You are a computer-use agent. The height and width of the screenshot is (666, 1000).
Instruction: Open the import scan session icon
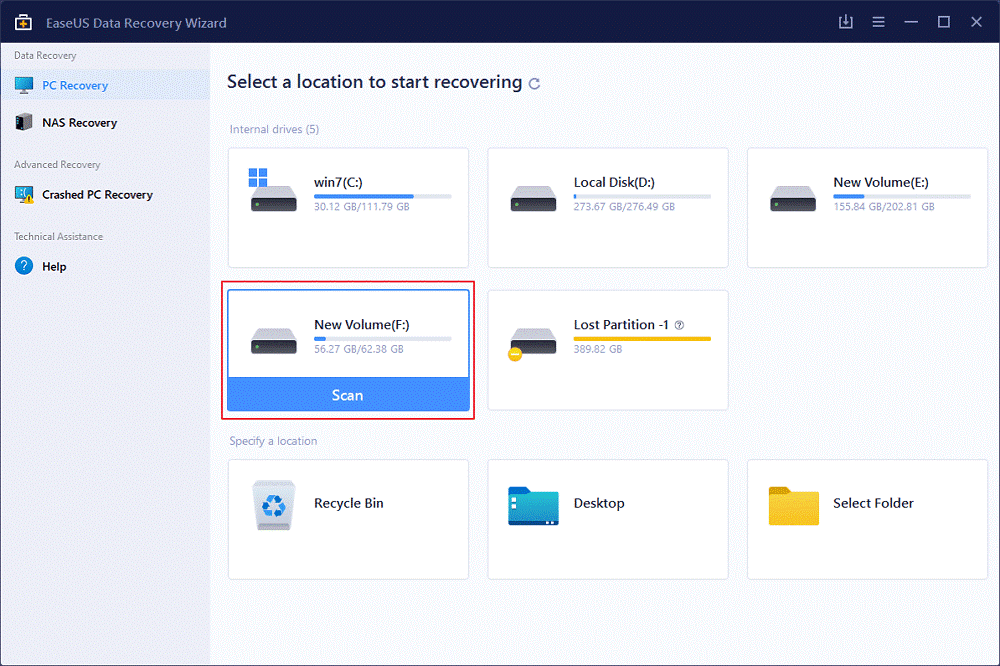(846, 22)
